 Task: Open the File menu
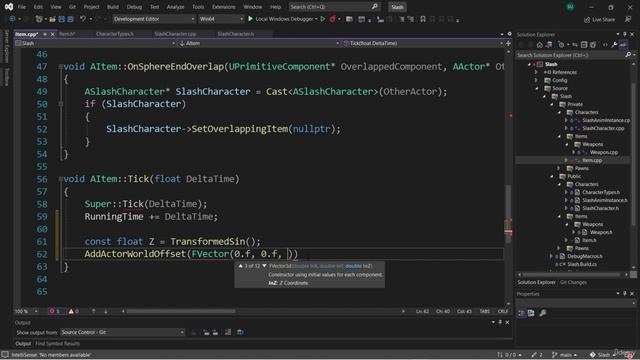point(22,7)
